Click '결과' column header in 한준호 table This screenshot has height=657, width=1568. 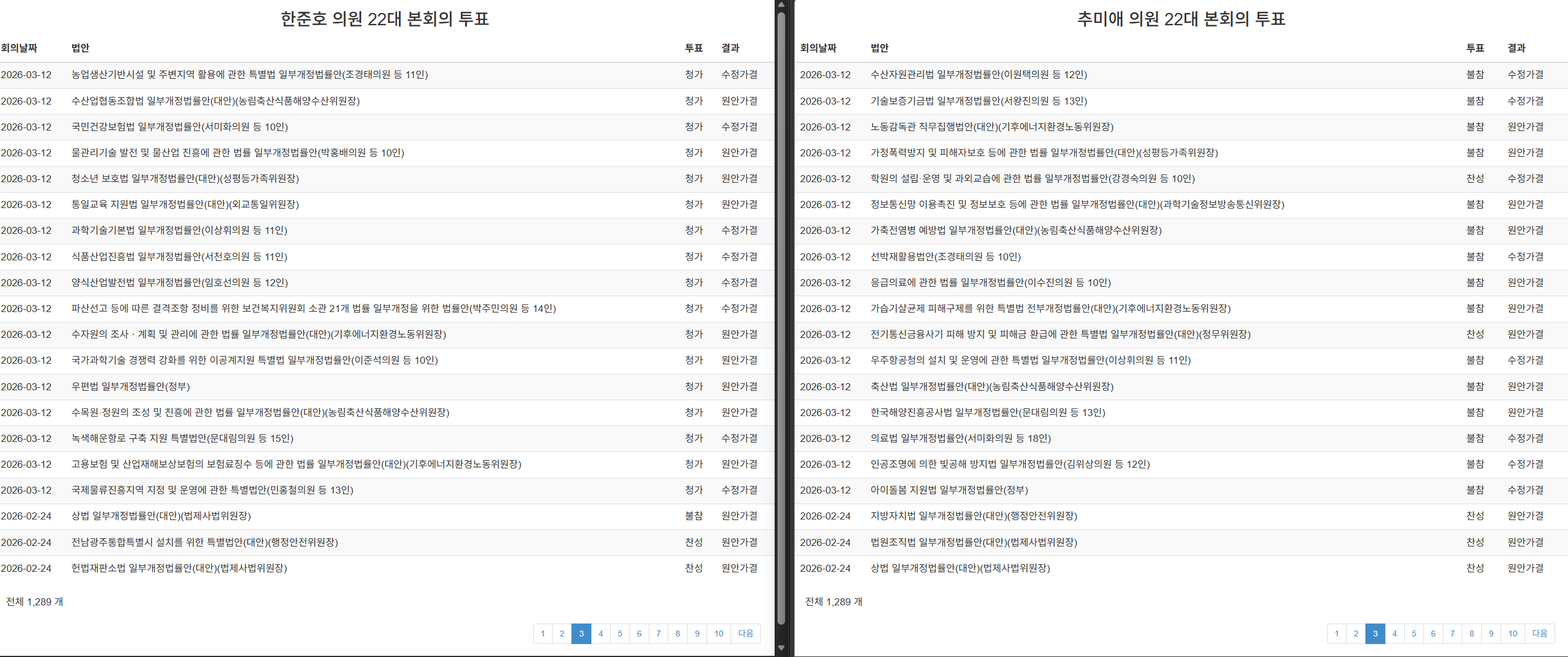click(x=730, y=48)
